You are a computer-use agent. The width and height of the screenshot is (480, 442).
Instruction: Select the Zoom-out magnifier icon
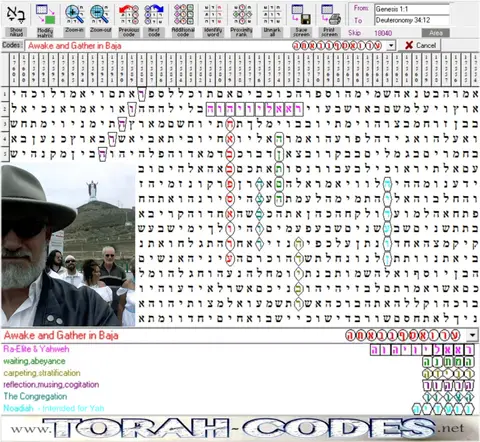coord(100,15)
